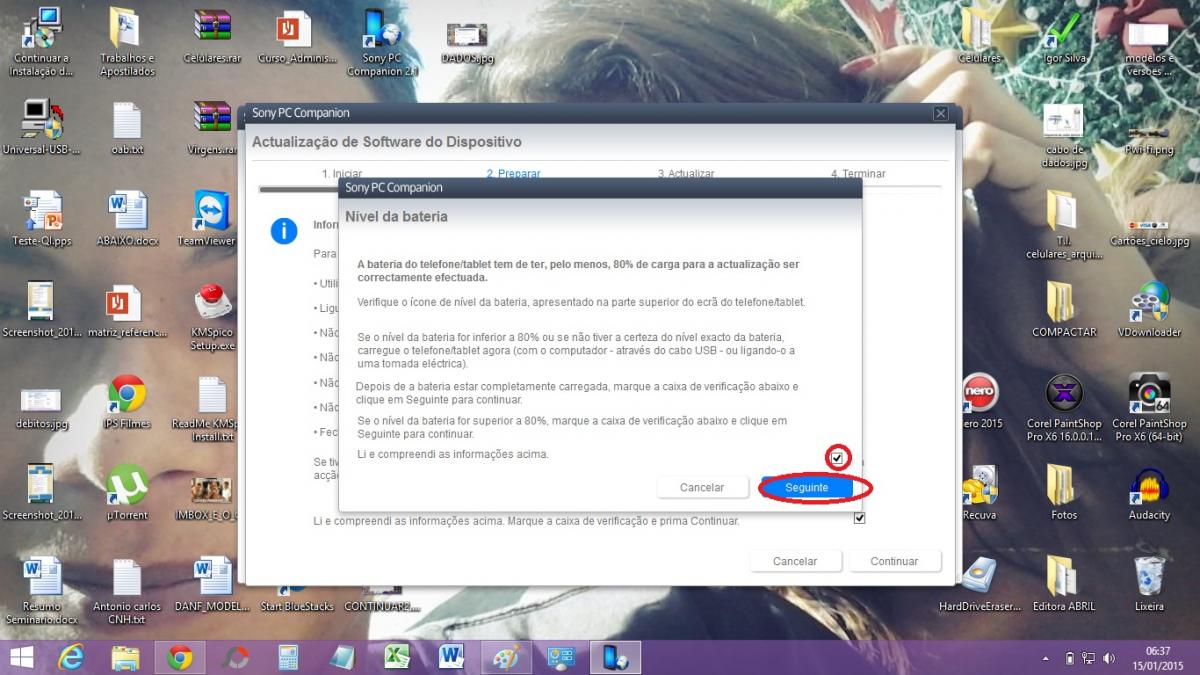Select the Universal-USB desktop icon

tap(40, 128)
